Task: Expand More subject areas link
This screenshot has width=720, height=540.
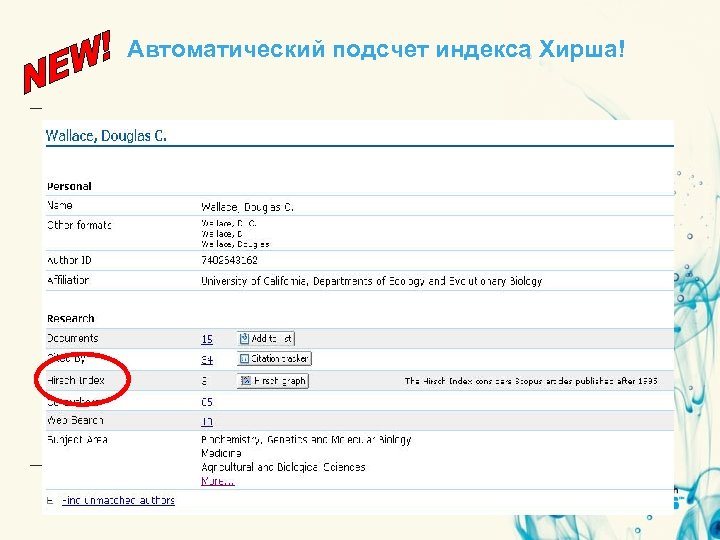Action: coord(218,481)
